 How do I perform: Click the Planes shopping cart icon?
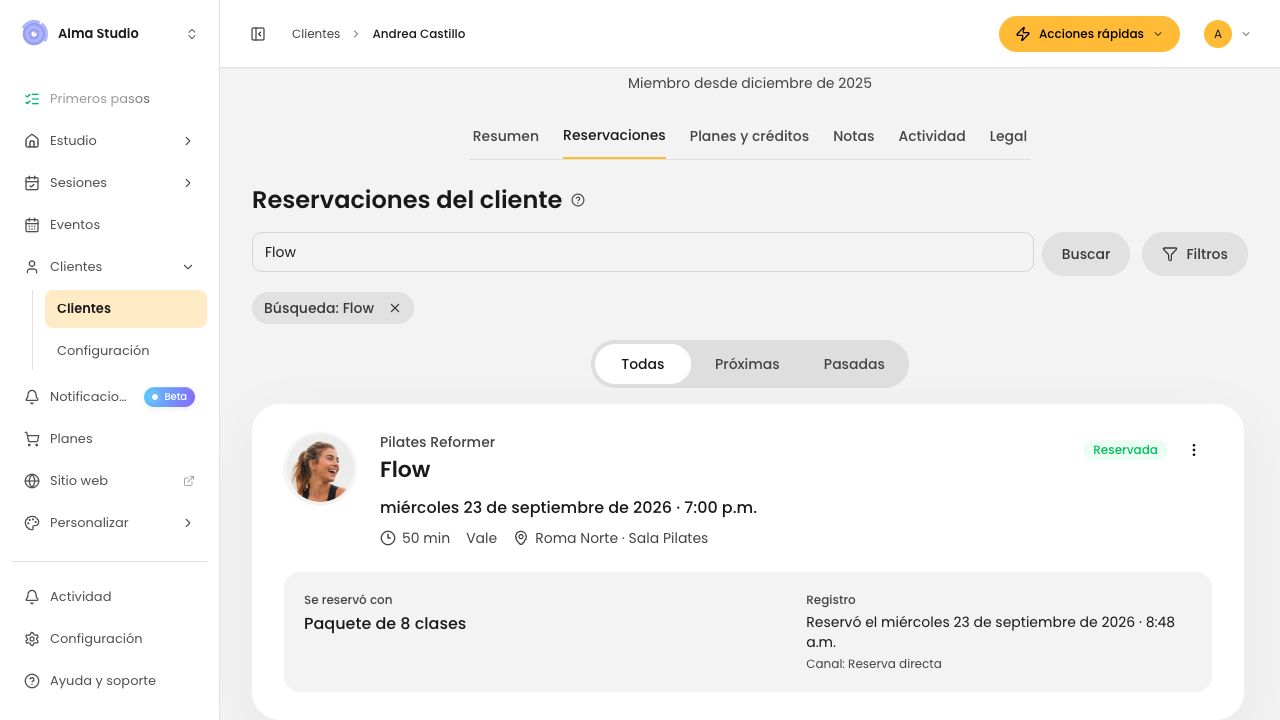tap(32, 439)
